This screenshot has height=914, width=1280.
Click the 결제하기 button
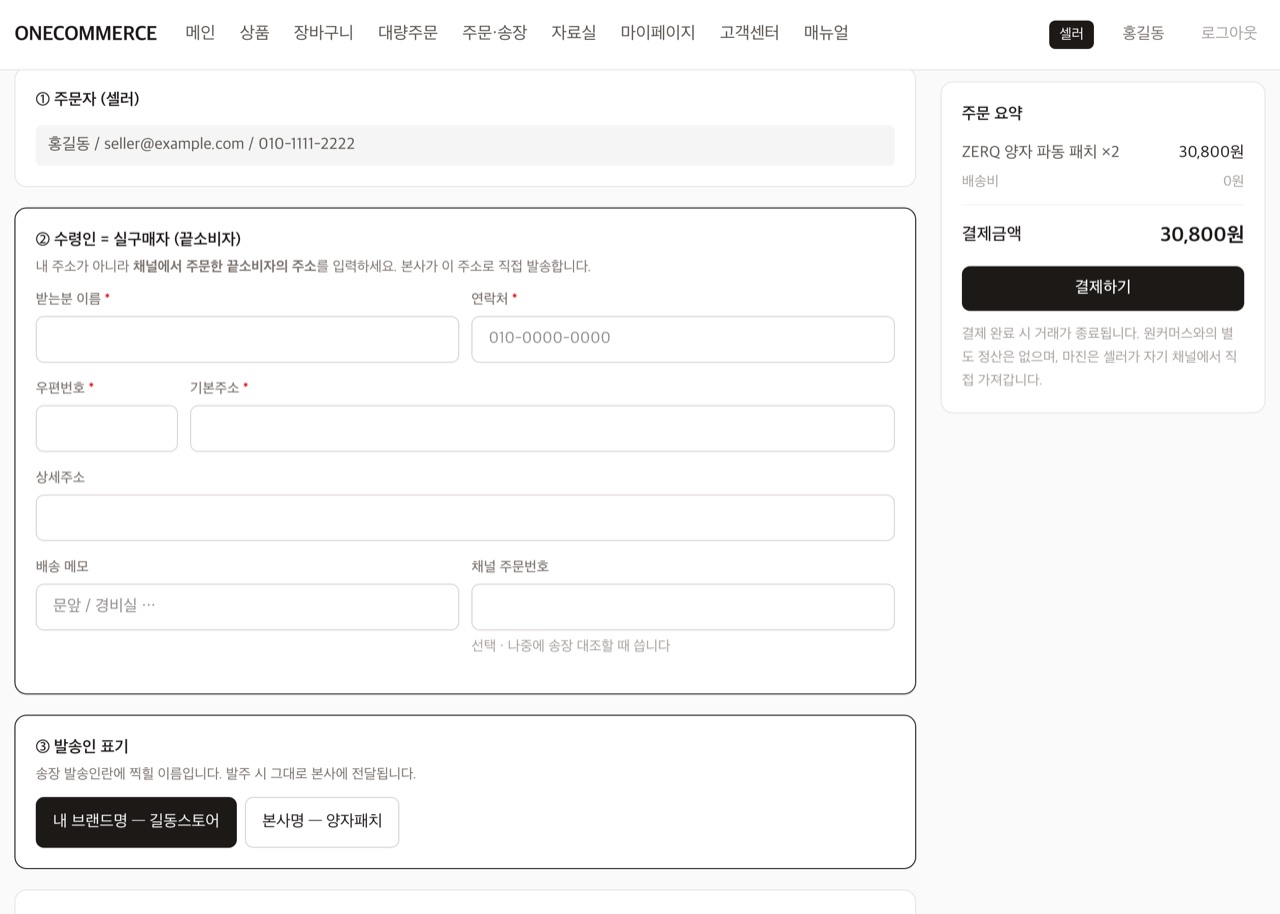click(1103, 288)
